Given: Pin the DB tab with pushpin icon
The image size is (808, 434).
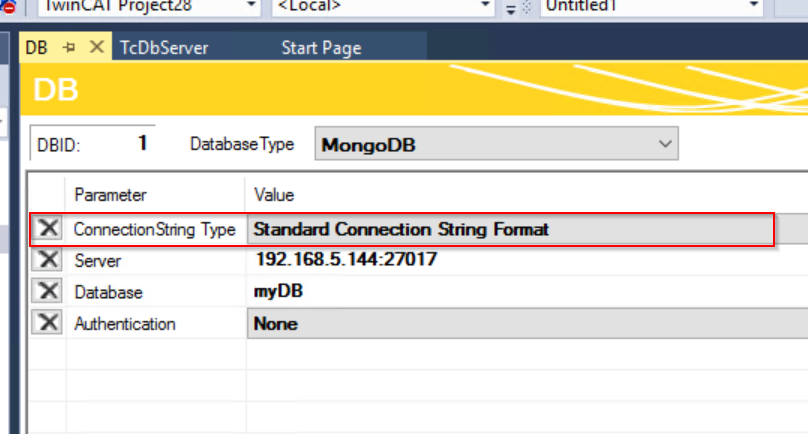Looking at the screenshot, I should click(69, 47).
